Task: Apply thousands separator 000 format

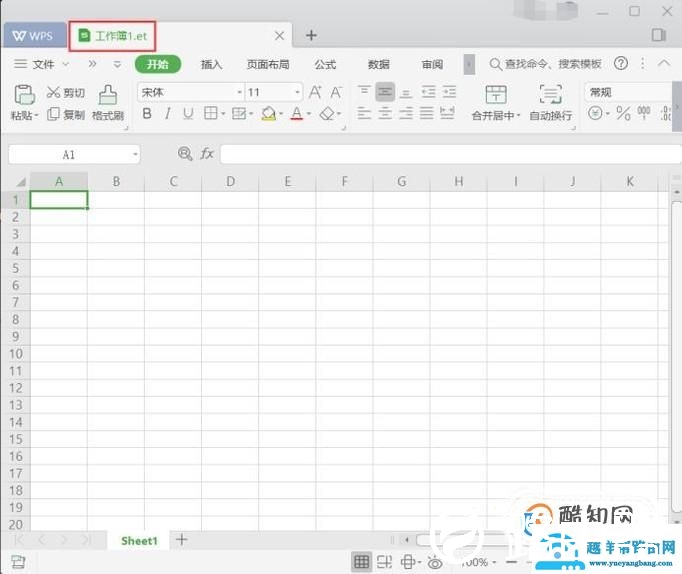Action: click(644, 113)
